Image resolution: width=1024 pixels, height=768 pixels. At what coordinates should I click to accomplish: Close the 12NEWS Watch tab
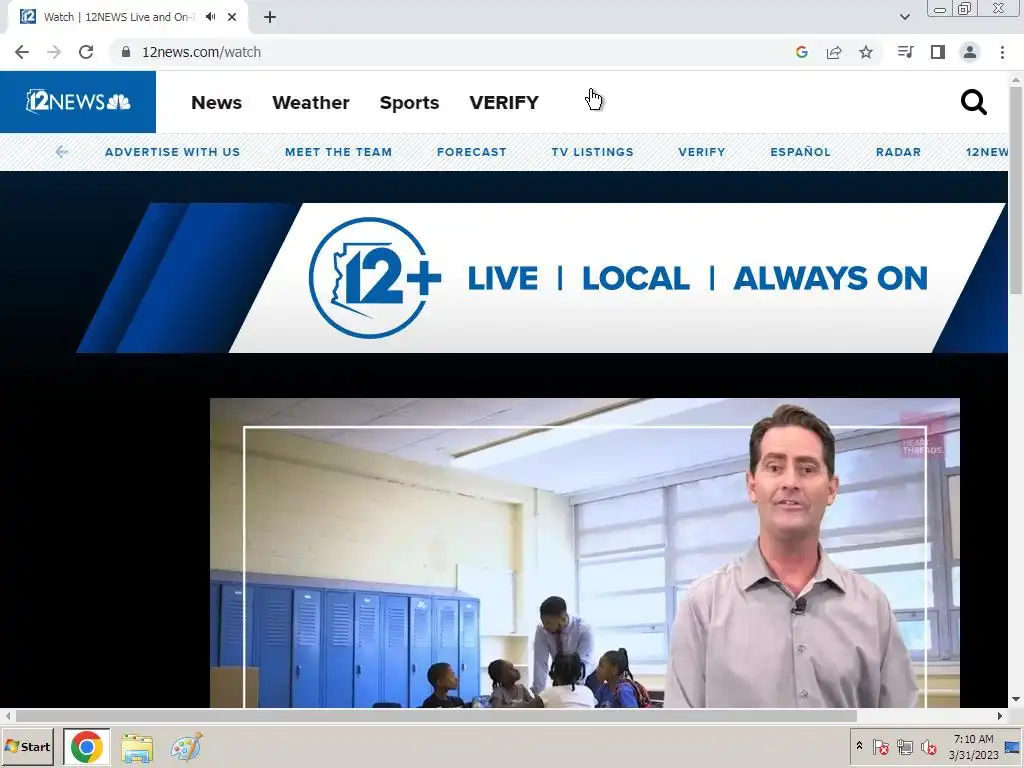pos(232,17)
